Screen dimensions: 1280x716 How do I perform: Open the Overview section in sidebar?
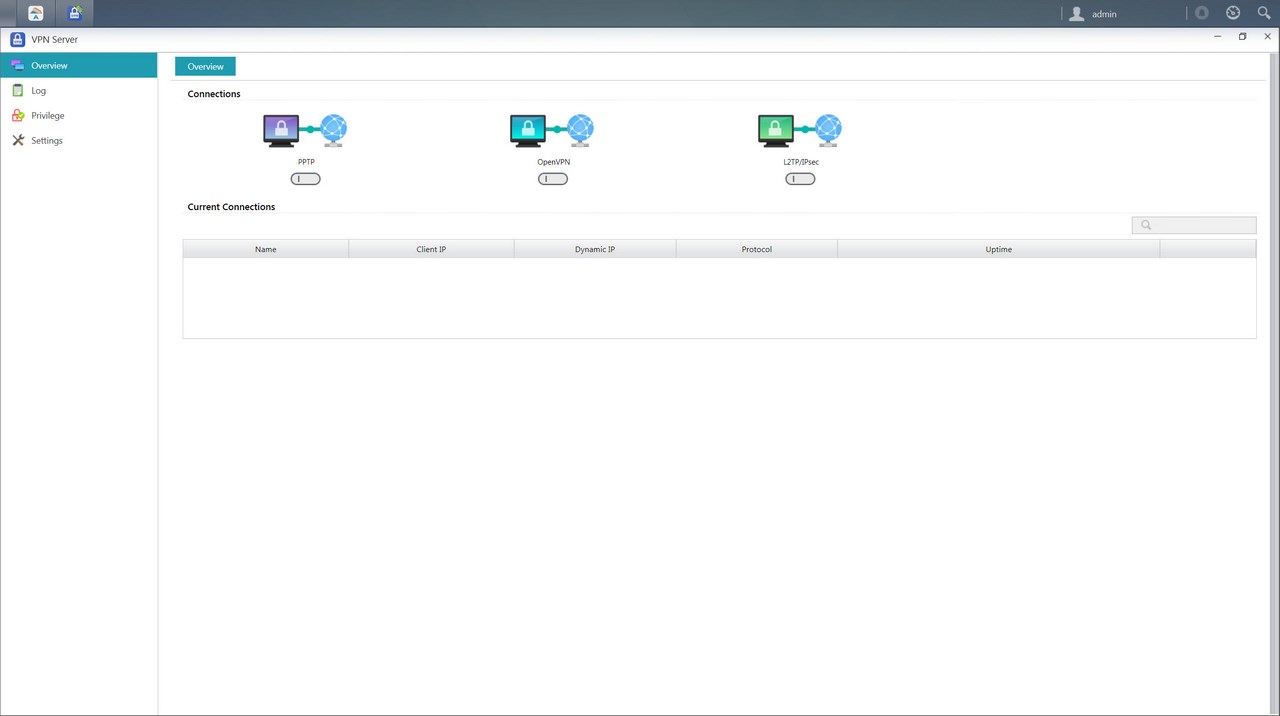tap(79, 65)
